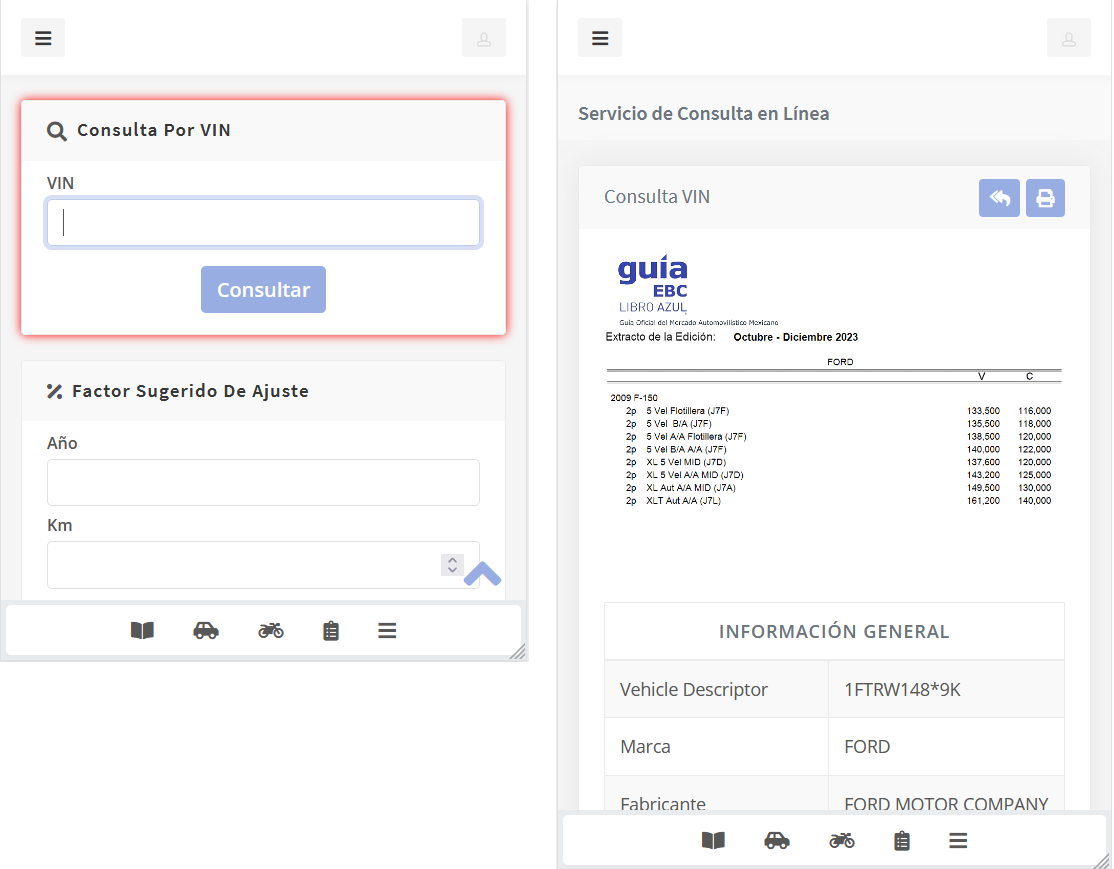The image size is (1114, 869).
Task: Click the user profile icon in right panel
Action: 1068,38
